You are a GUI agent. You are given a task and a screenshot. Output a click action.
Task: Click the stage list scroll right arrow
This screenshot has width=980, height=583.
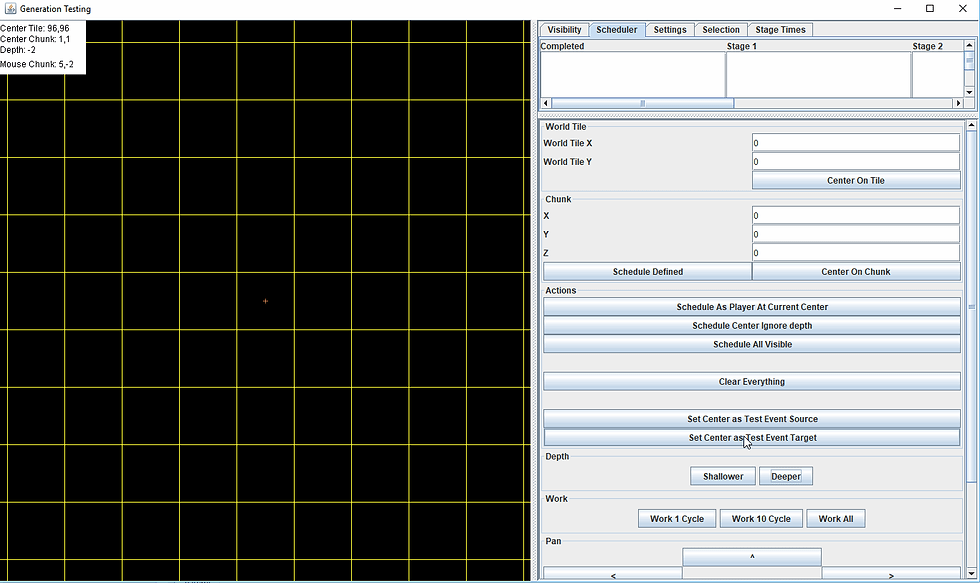tap(958, 103)
